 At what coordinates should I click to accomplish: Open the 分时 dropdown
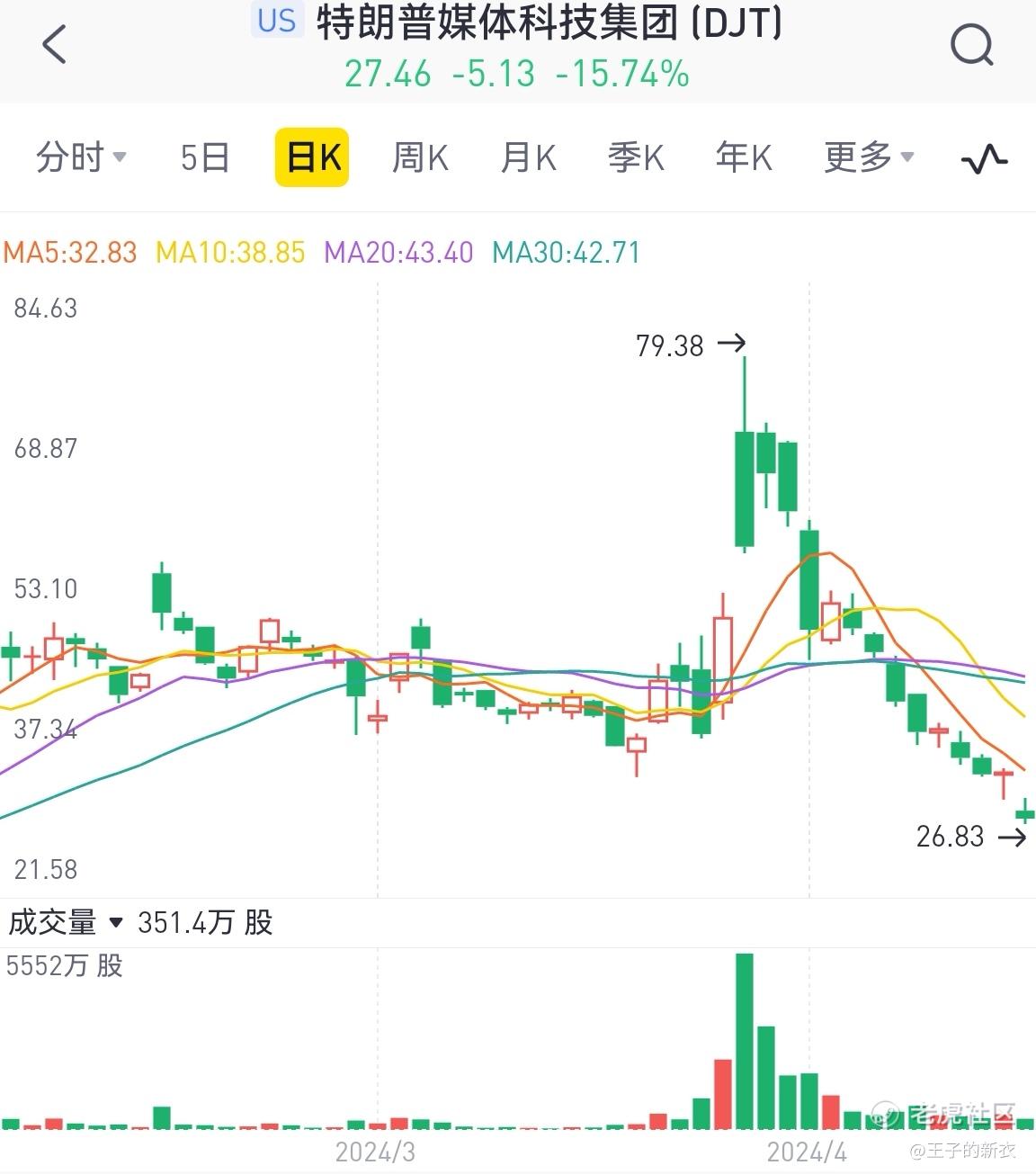[x=81, y=158]
